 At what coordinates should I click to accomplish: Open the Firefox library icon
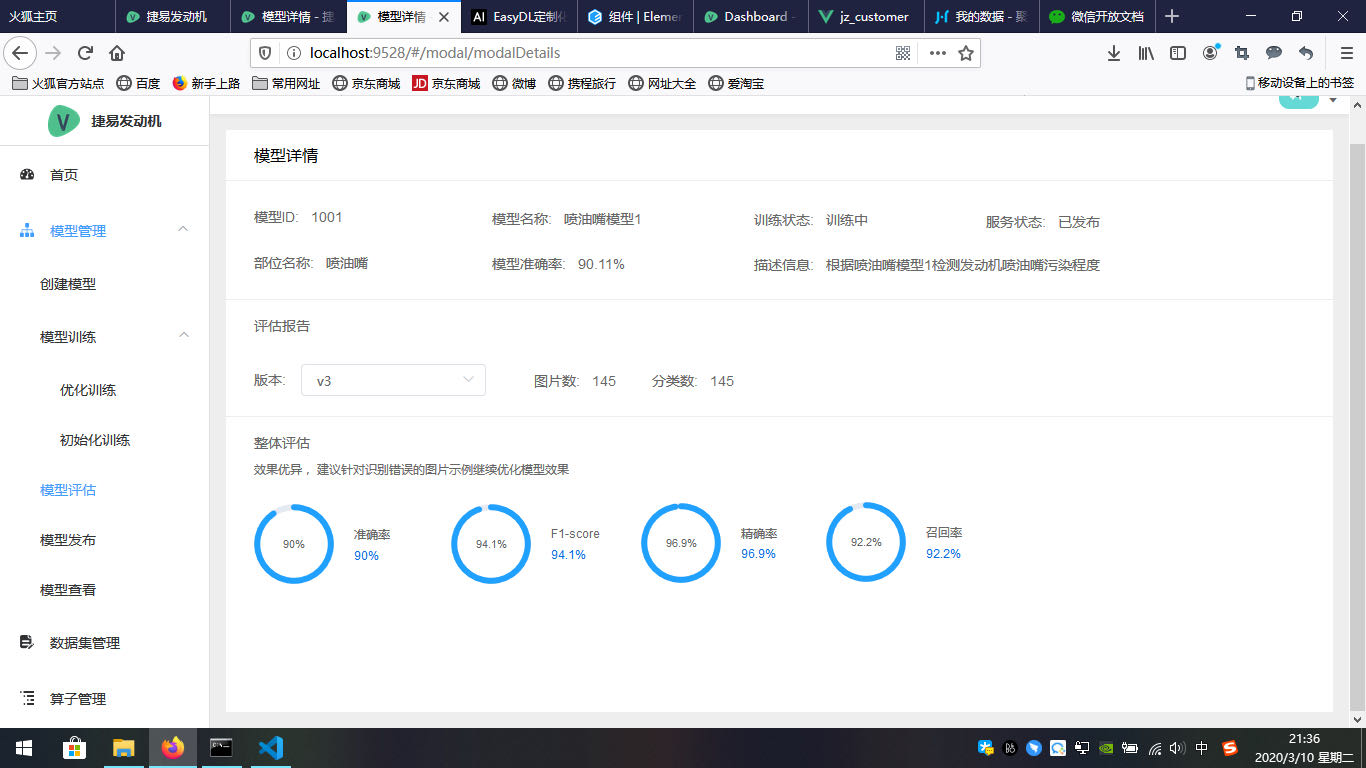click(1146, 53)
